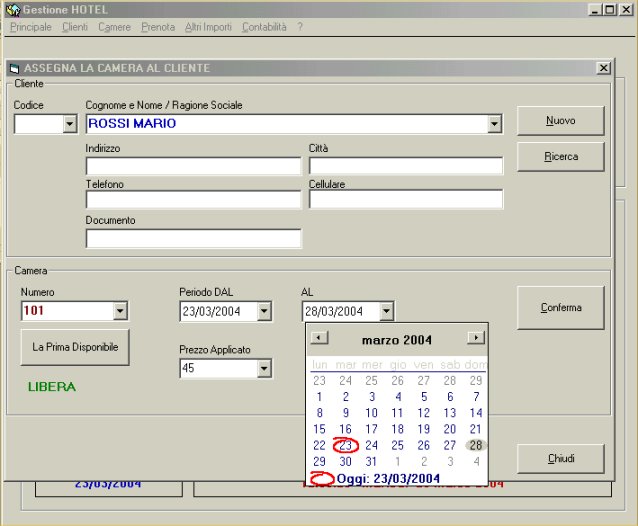Image resolution: width=638 pixels, height=526 pixels.
Task: Confirm with the Conferma button
Action: 560,308
